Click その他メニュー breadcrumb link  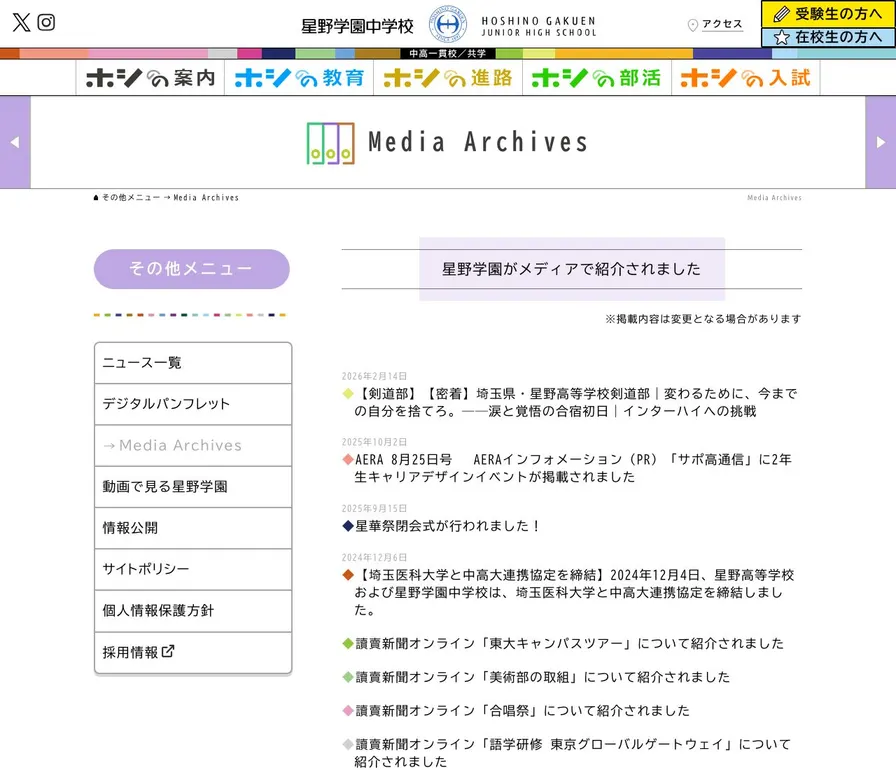[x=131, y=198]
